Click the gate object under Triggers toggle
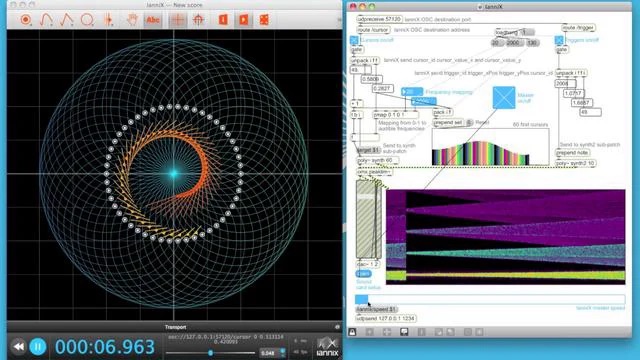This screenshot has width=640, height=360. [562, 49]
